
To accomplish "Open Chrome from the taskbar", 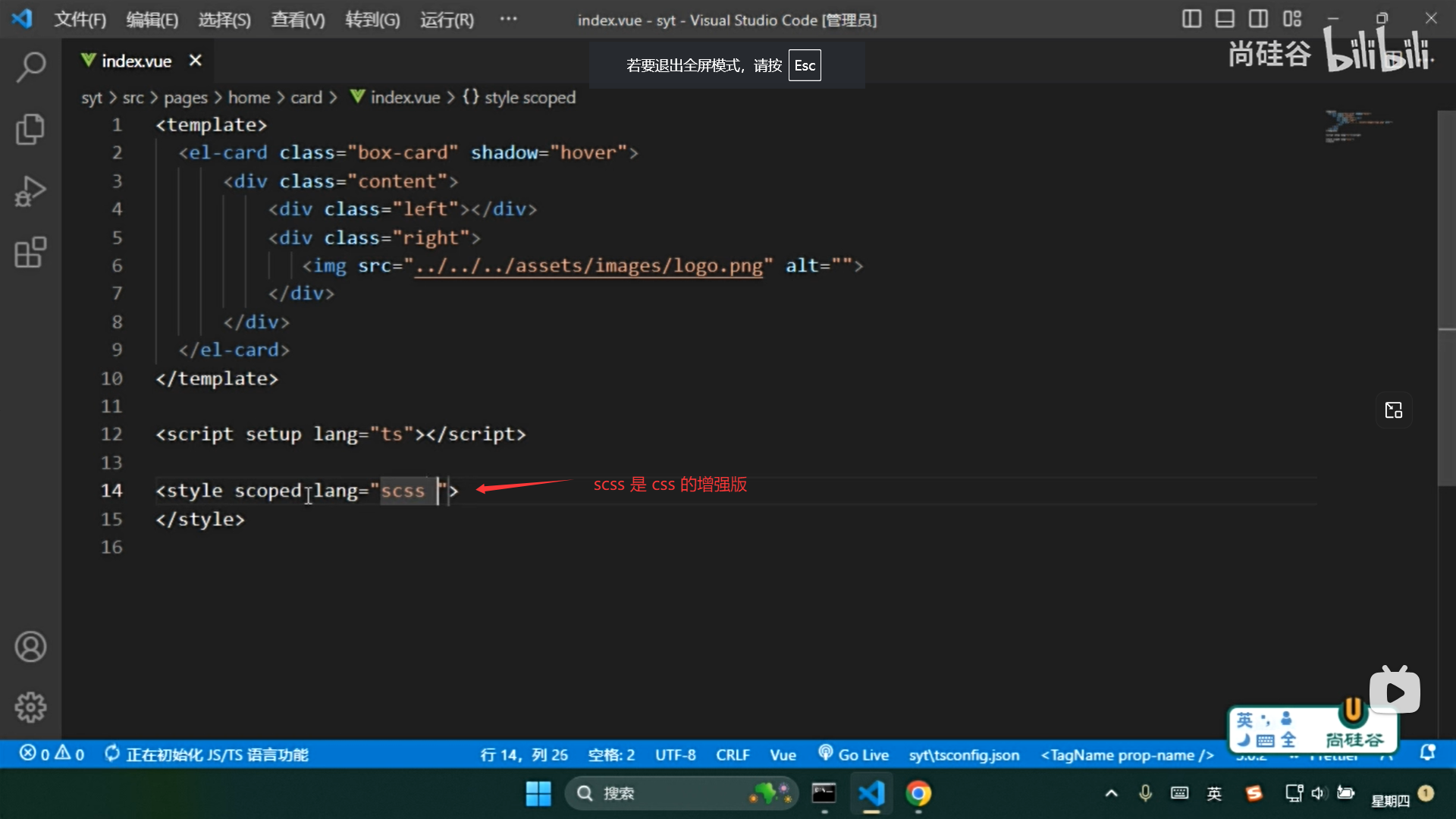I will point(918,794).
